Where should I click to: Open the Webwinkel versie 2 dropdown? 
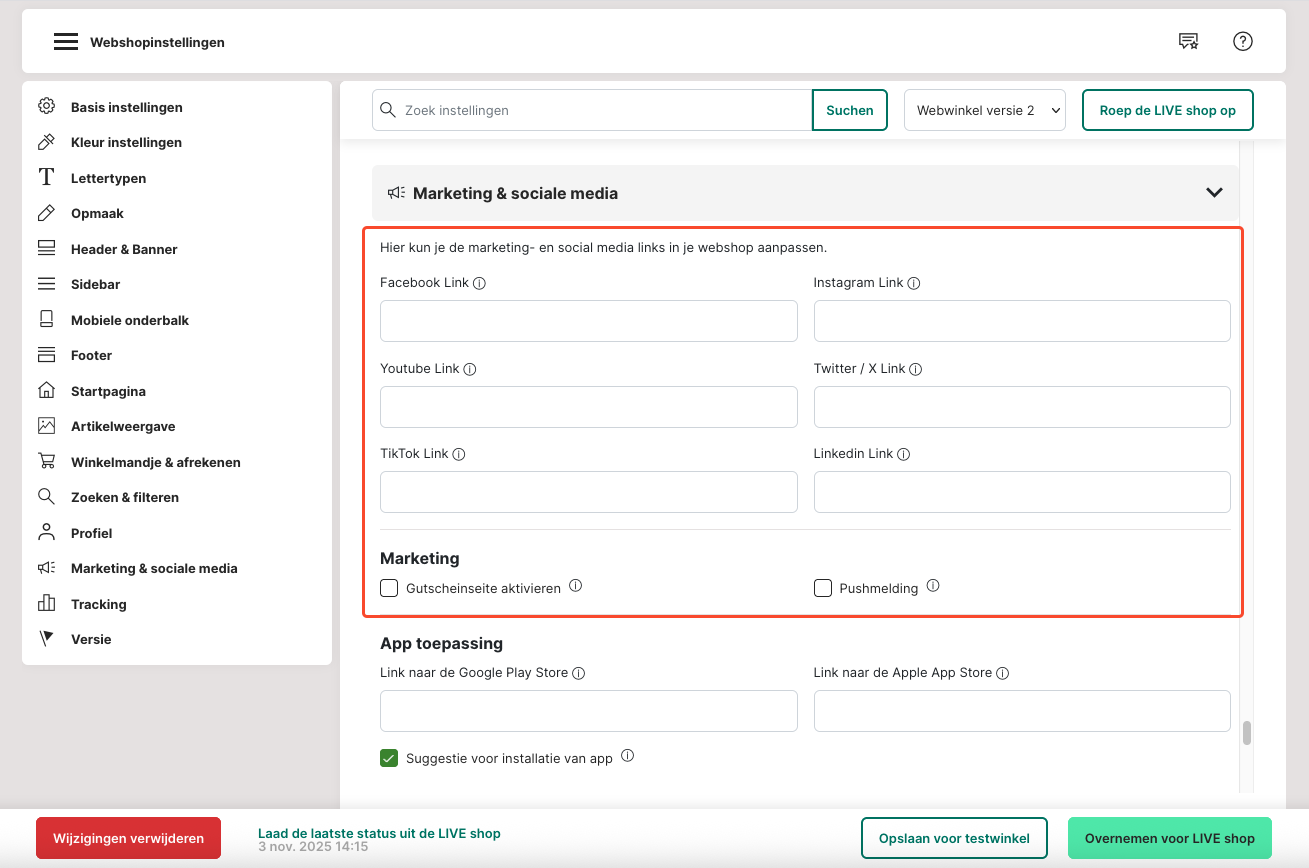(x=984, y=110)
